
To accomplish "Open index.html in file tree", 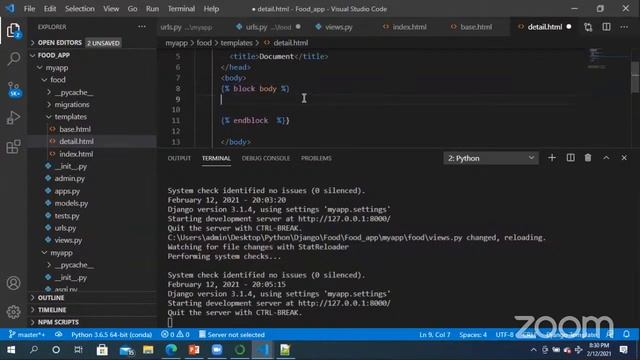I will (76, 154).
